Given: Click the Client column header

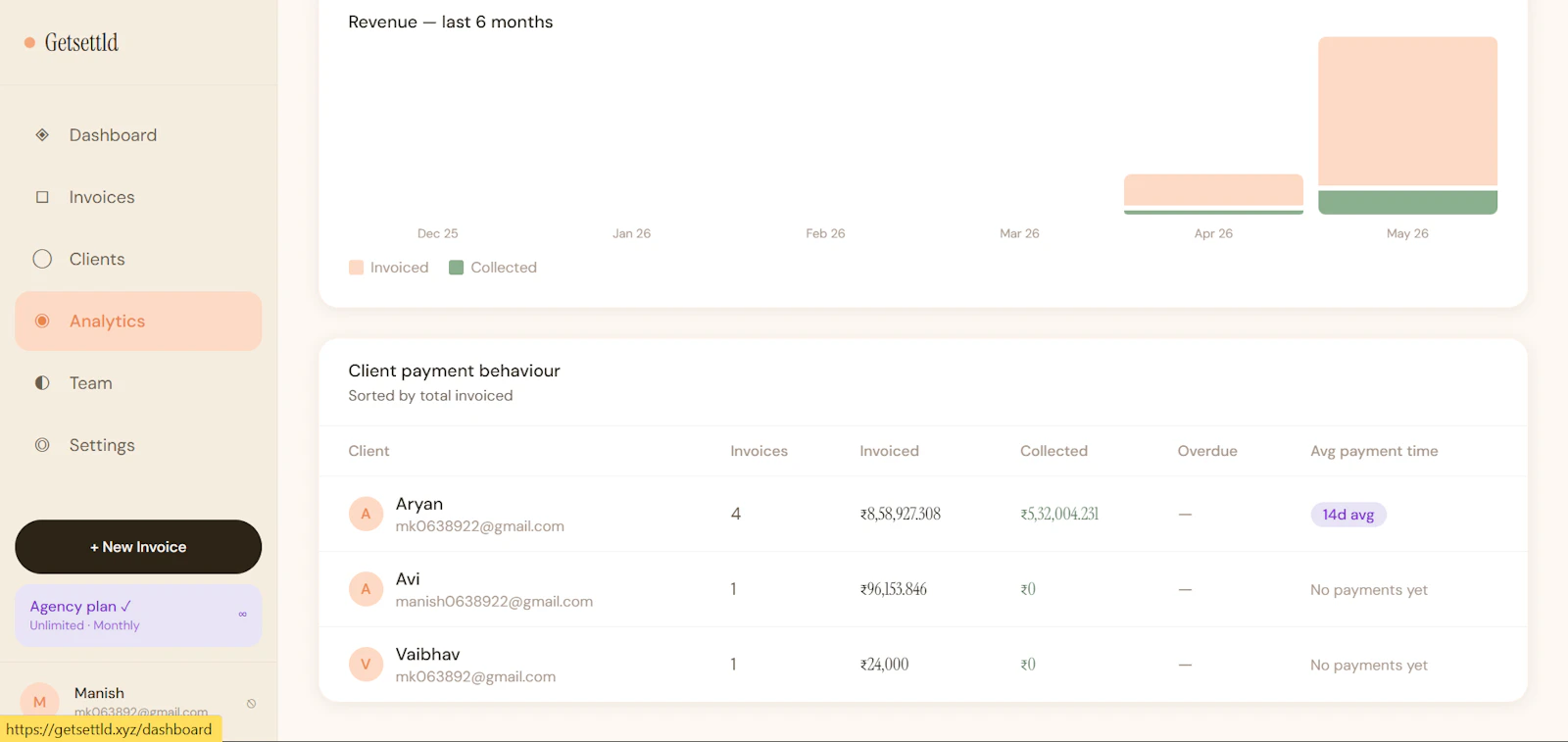Looking at the screenshot, I should (x=368, y=451).
